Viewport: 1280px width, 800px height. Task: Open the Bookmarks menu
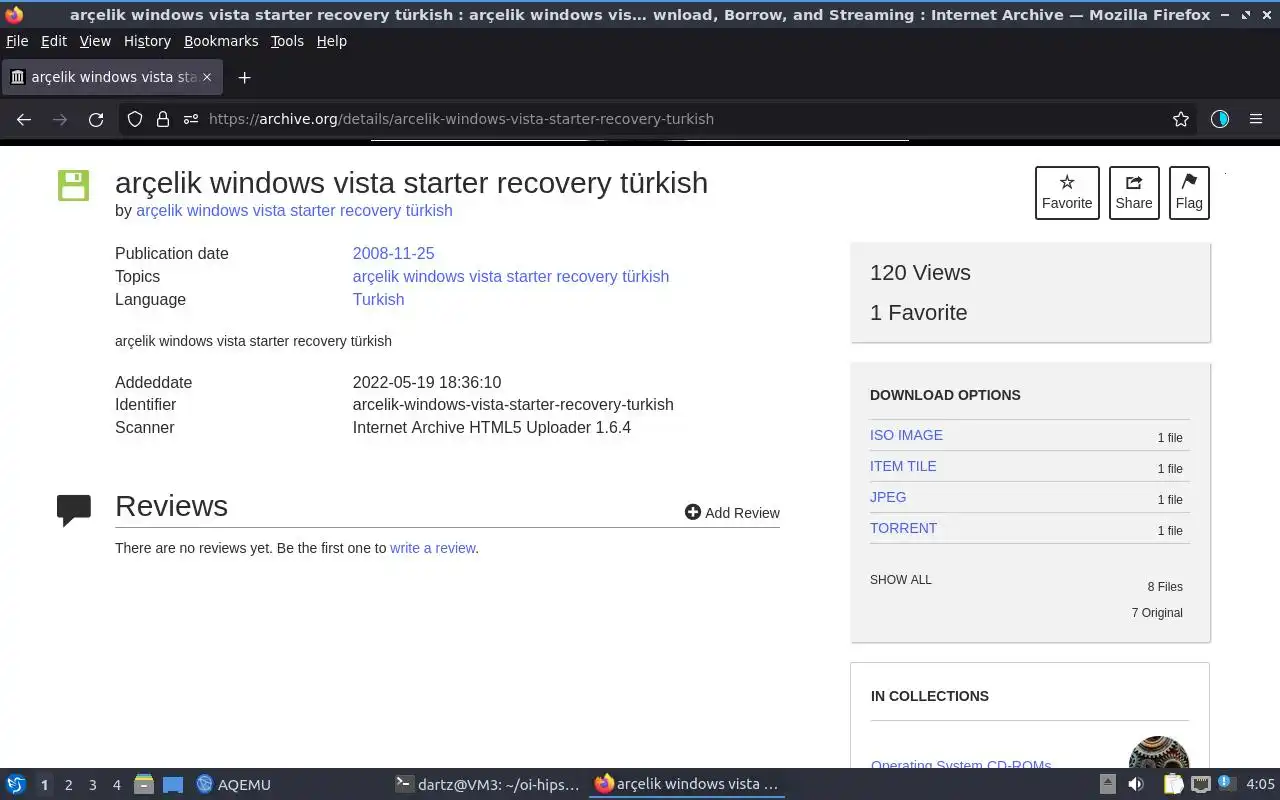pos(221,41)
